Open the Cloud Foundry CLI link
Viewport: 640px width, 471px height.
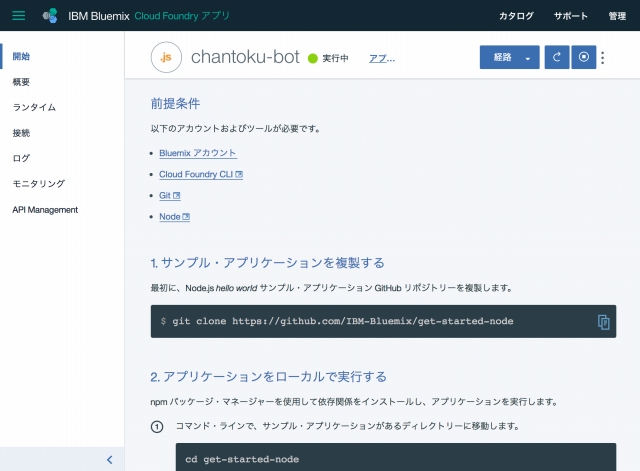[201, 174]
